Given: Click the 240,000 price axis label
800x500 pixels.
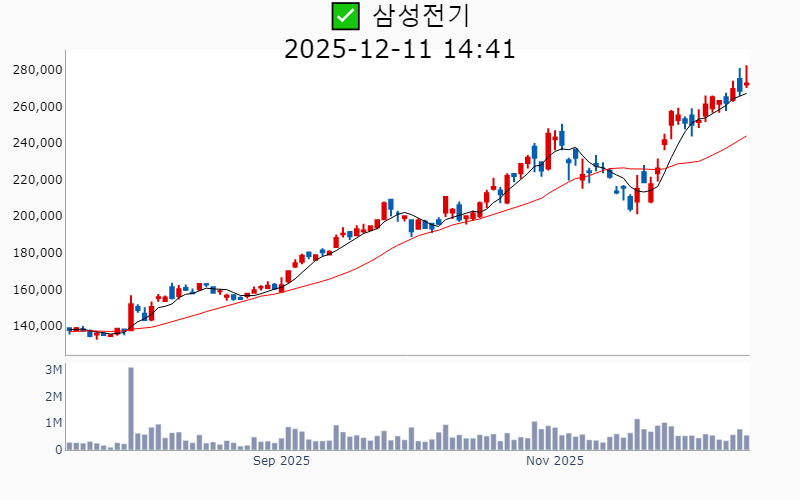Looking at the screenshot, I should (x=38, y=143).
